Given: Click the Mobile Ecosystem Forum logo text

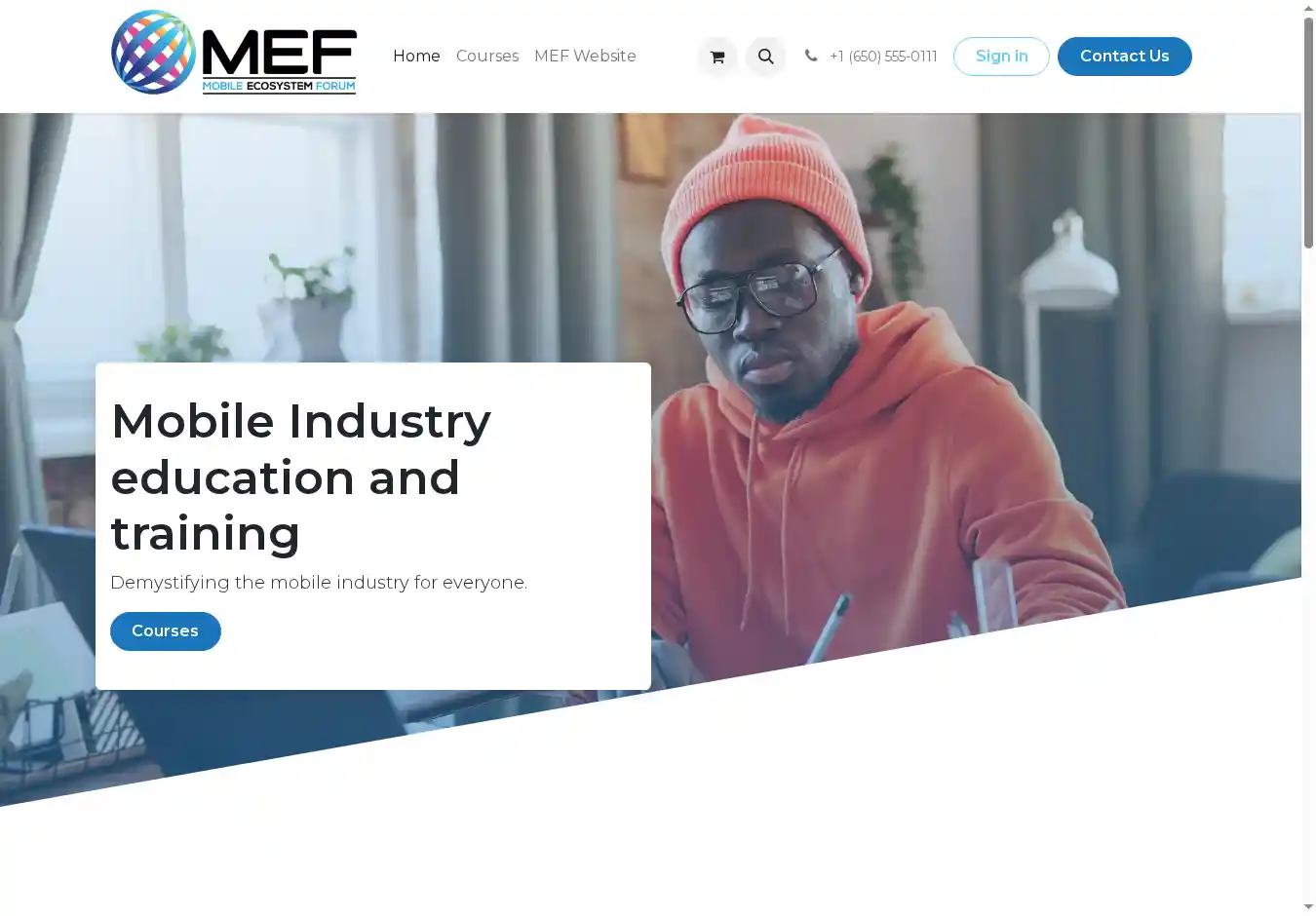Looking at the screenshot, I should click(x=279, y=86).
